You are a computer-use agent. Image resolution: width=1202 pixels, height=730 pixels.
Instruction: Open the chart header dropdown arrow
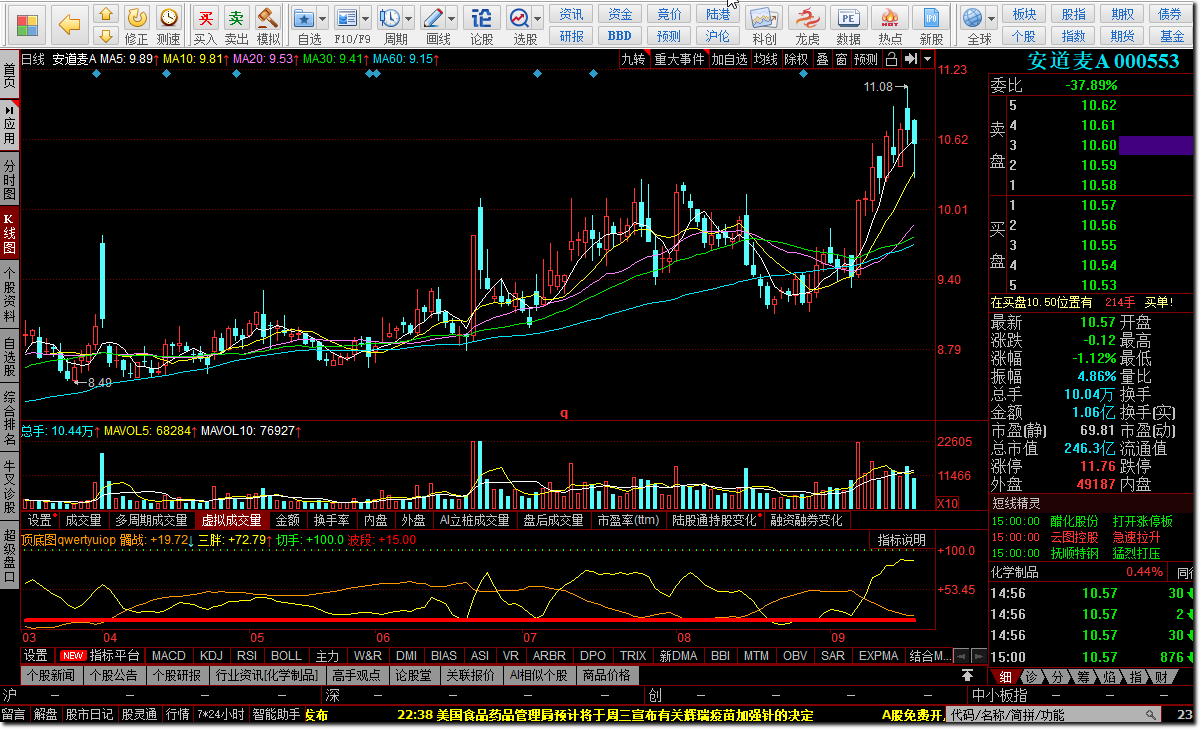point(928,59)
